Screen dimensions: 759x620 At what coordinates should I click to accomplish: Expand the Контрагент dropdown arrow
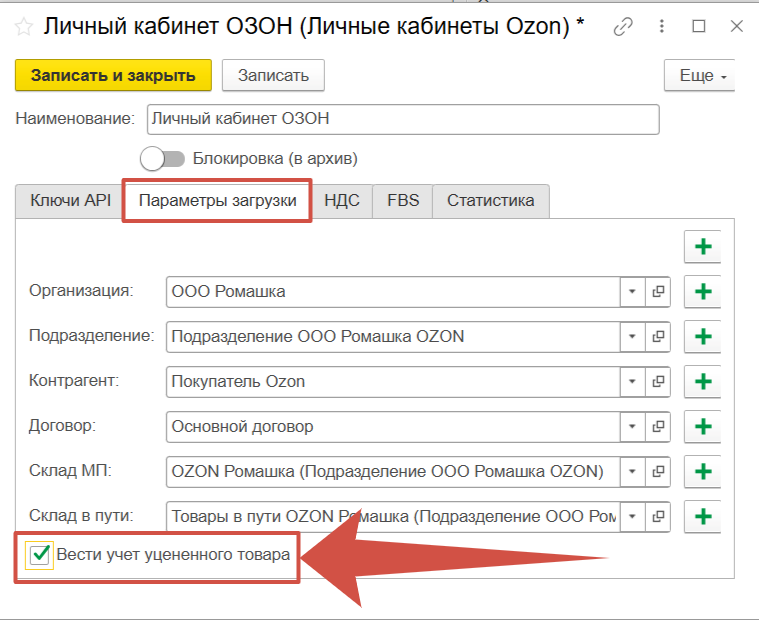[x=632, y=382]
